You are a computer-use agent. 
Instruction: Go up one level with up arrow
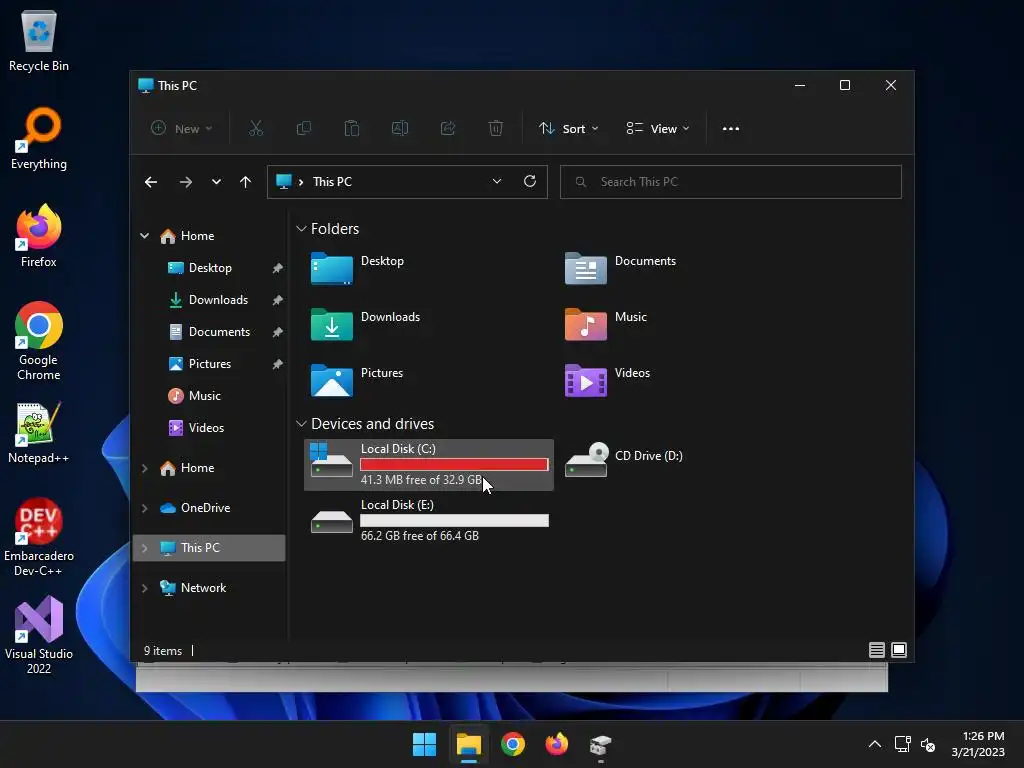[246, 182]
